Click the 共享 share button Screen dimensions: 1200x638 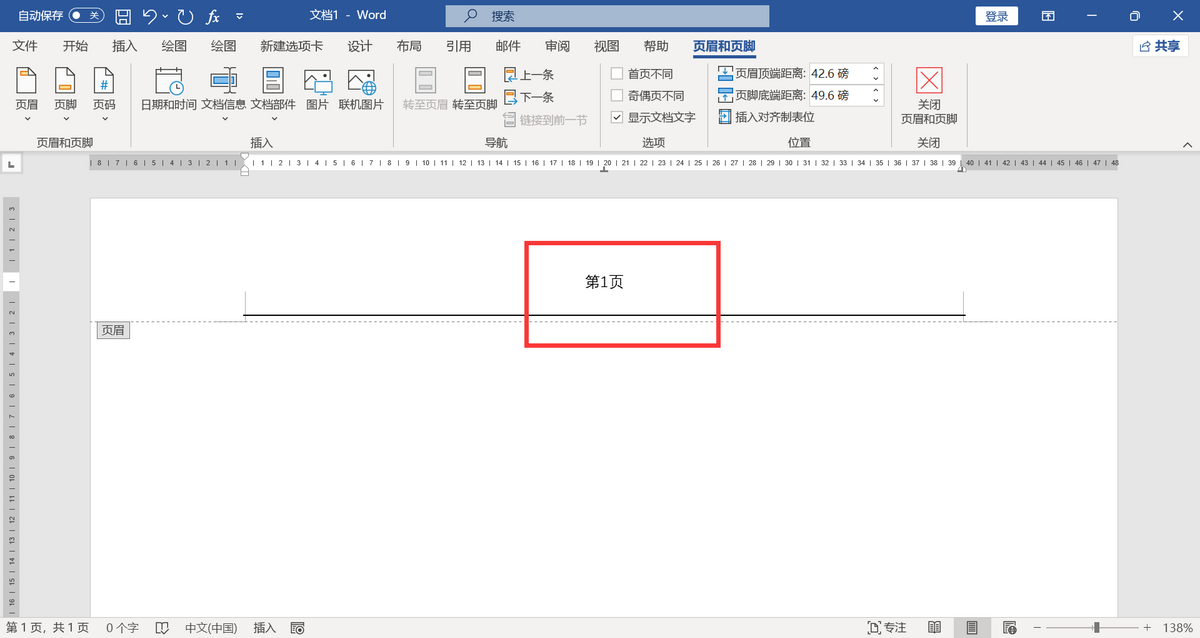[x=1160, y=46]
